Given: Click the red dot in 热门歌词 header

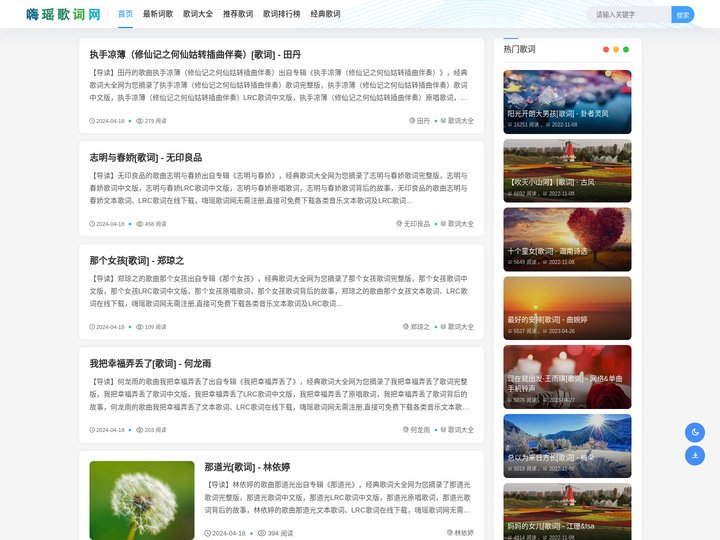Looking at the screenshot, I should pyautogui.click(x=606, y=50).
